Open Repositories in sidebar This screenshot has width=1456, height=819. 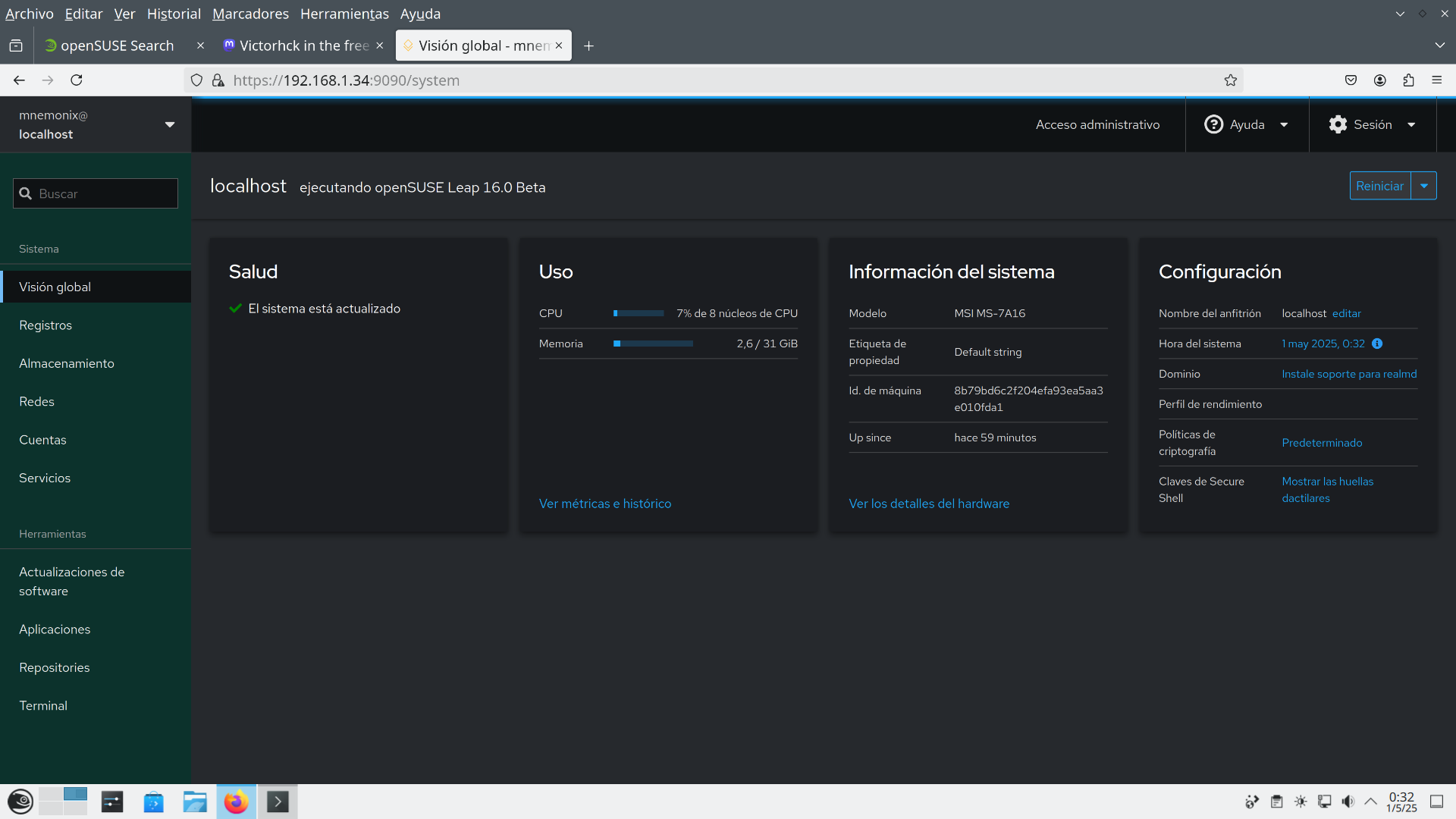pos(96,667)
